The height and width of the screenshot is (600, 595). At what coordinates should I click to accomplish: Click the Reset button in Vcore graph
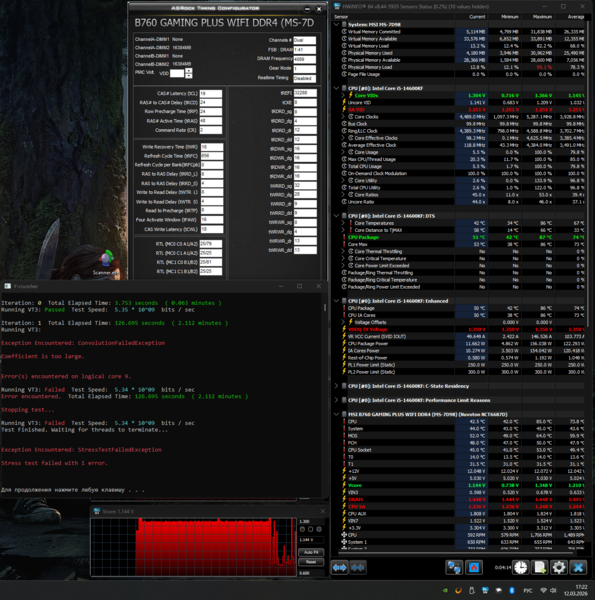point(311,562)
